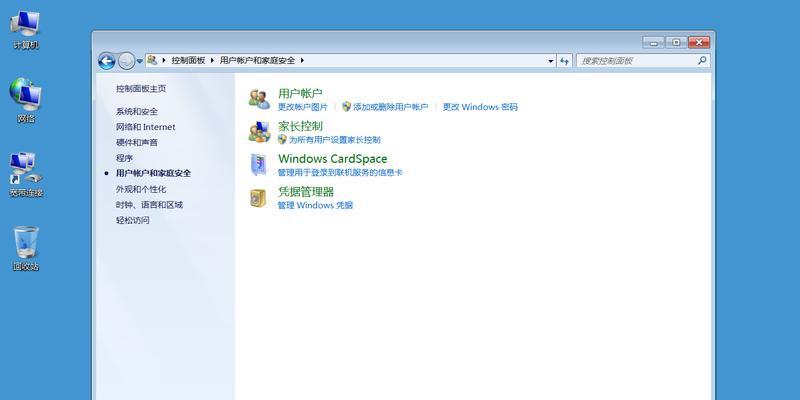This screenshot has width=800, height=400.
Task: Close the Control Panel window
Action: pos(699,42)
